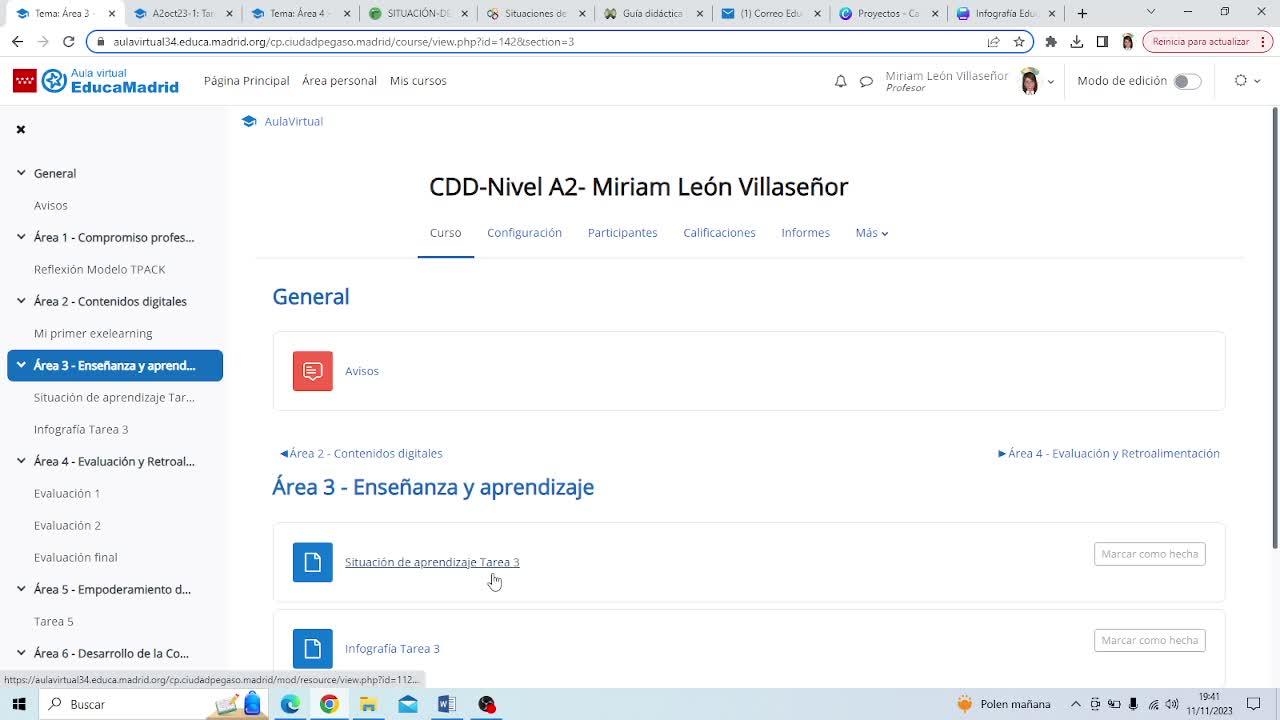Collapse the Área 6 section chevron
The image size is (1280, 720).
point(21,653)
